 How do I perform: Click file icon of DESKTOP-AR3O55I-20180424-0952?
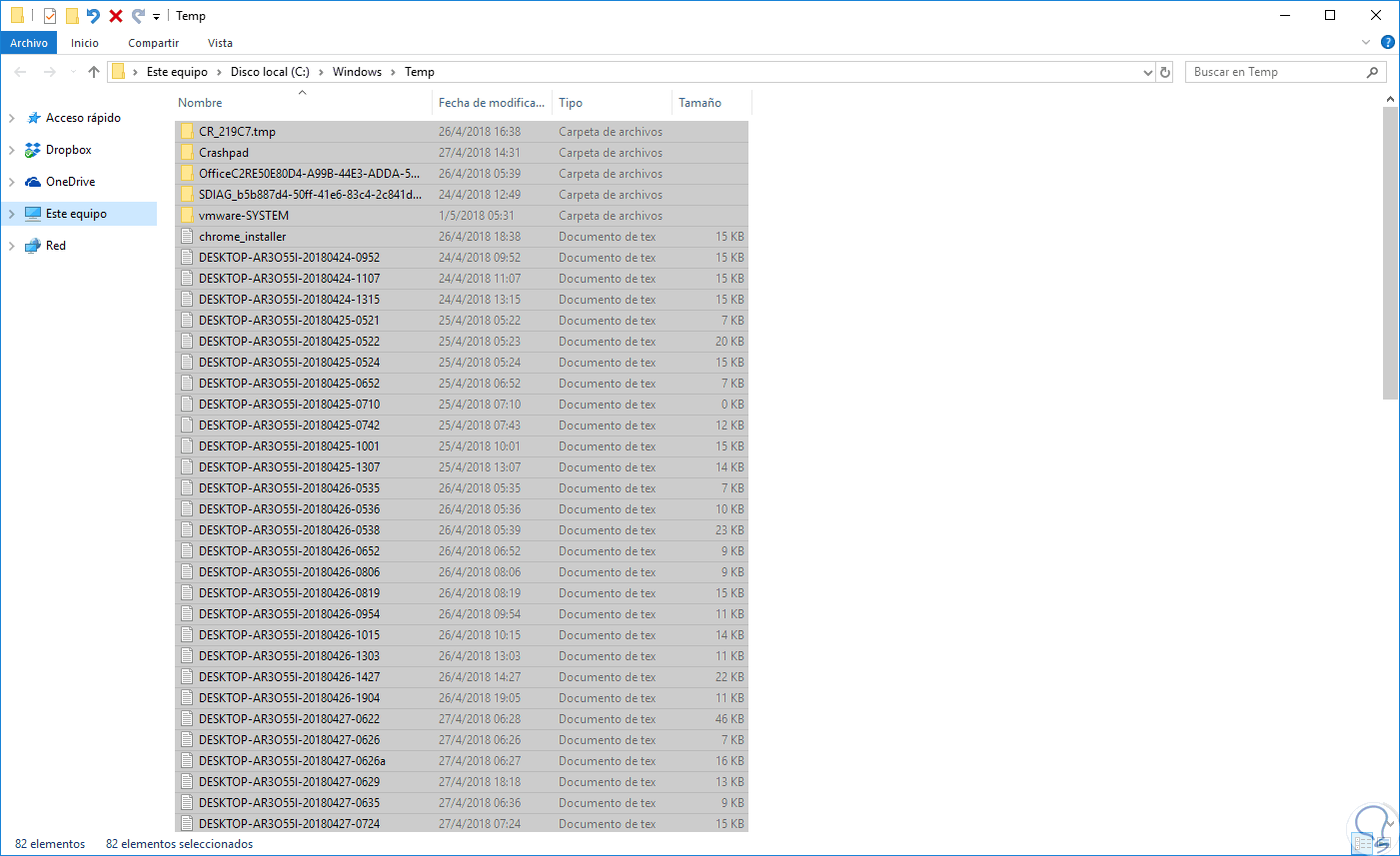tap(187, 258)
